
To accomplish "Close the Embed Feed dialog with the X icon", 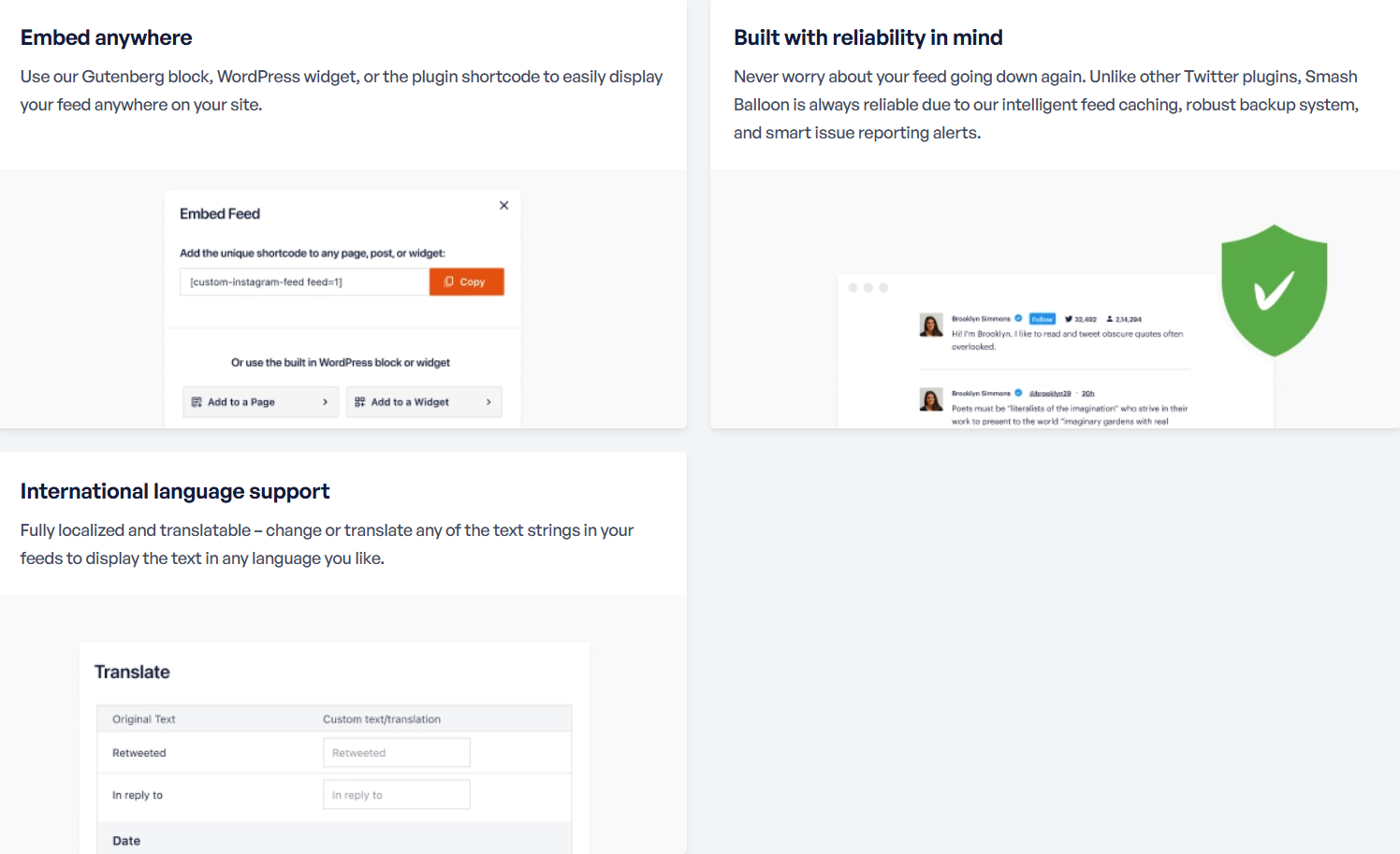I will pyautogui.click(x=503, y=205).
